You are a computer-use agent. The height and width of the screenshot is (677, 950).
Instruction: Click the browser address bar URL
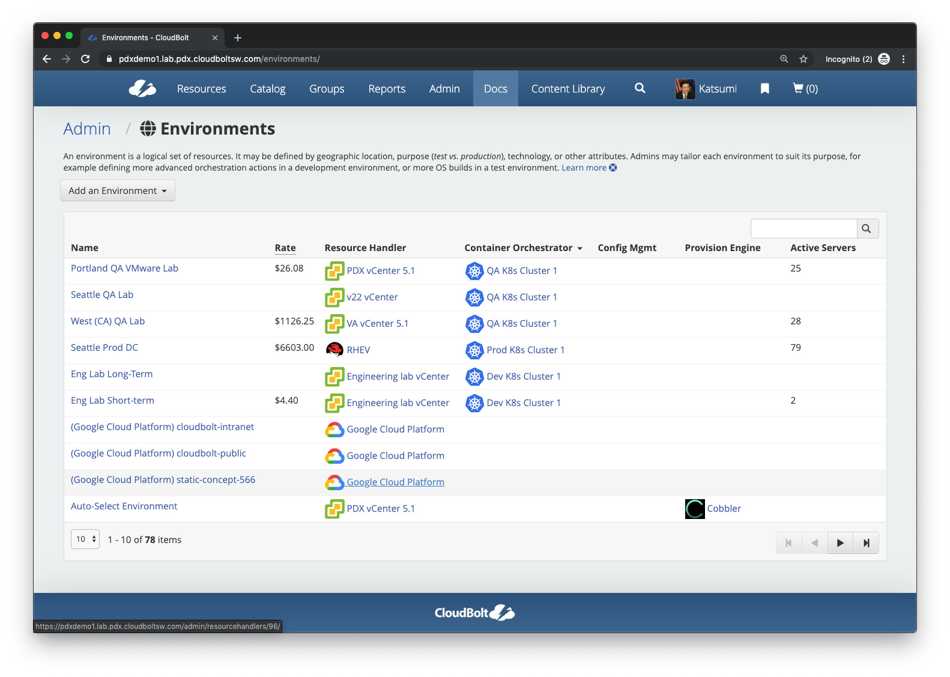[x=219, y=59]
